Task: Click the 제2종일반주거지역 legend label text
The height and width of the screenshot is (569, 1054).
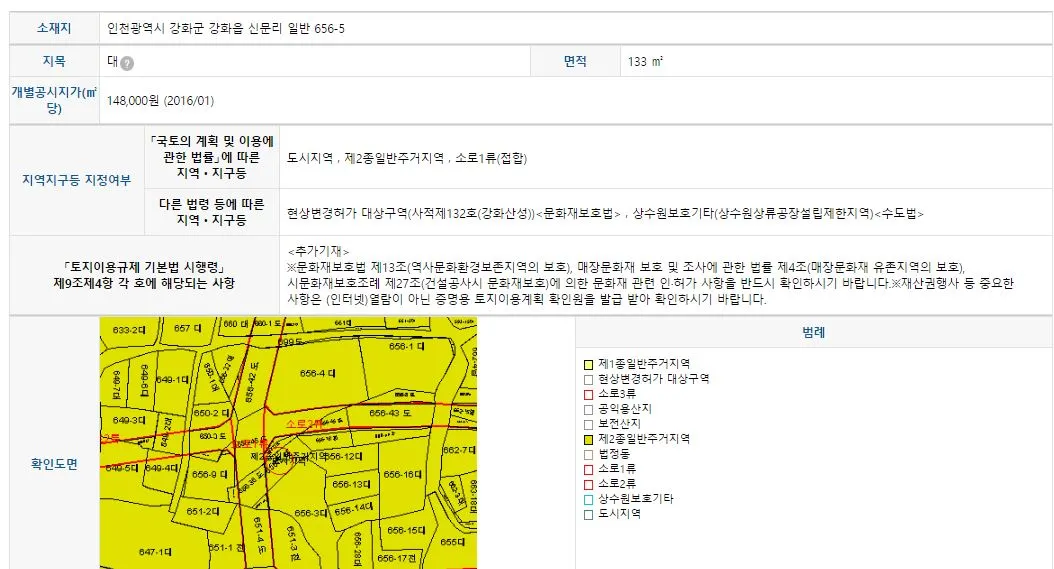Action: pyautogui.click(x=644, y=439)
